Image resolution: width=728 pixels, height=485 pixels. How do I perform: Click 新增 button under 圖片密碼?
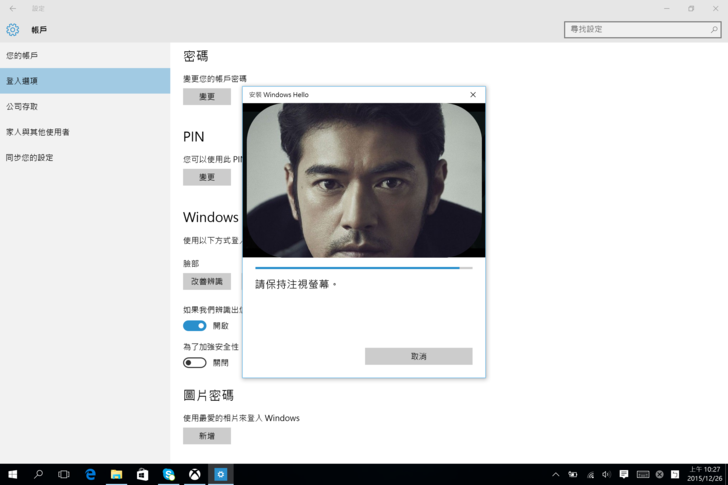tap(207, 436)
